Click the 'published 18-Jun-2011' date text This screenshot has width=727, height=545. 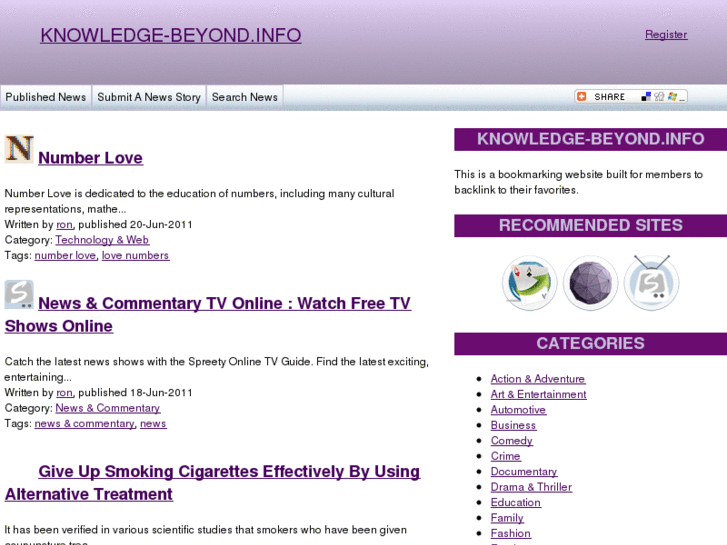(135, 393)
